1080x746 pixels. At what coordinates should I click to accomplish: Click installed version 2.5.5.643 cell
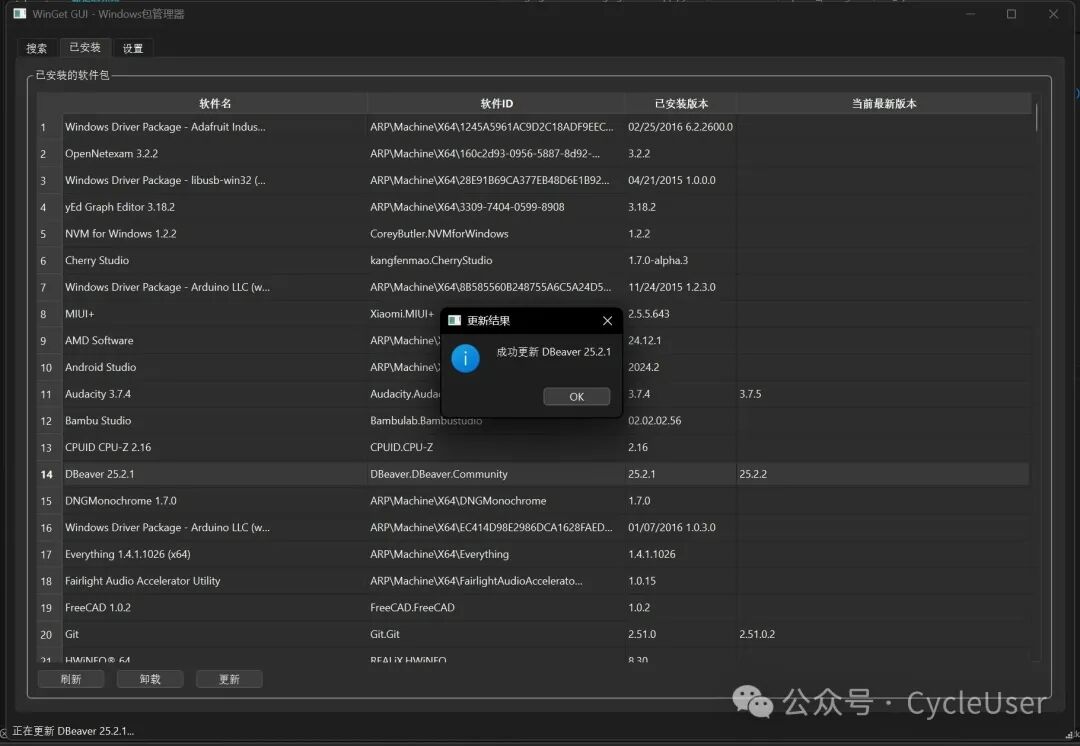coord(681,313)
